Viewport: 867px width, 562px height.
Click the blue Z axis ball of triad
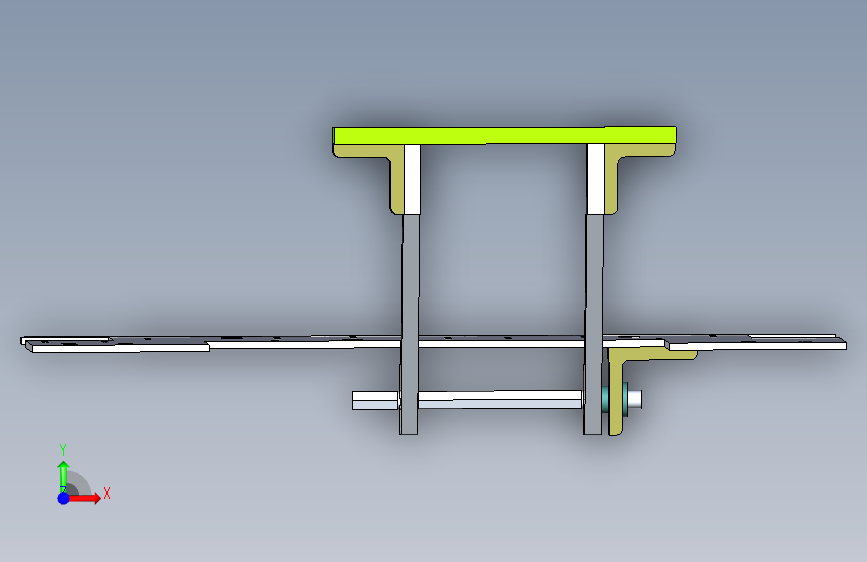(63, 498)
